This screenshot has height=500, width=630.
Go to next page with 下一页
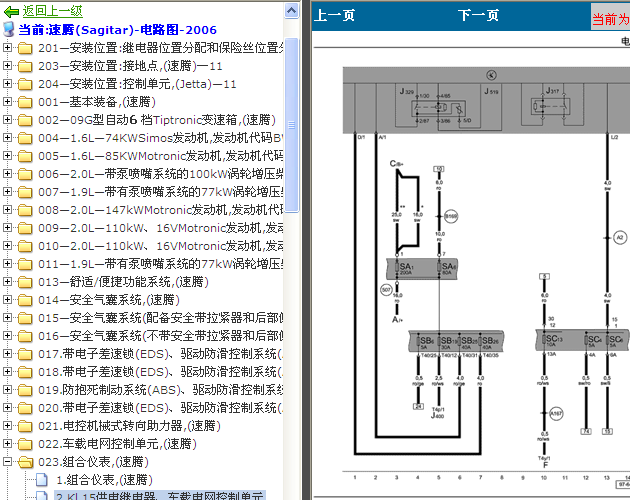(x=478, y=16)
